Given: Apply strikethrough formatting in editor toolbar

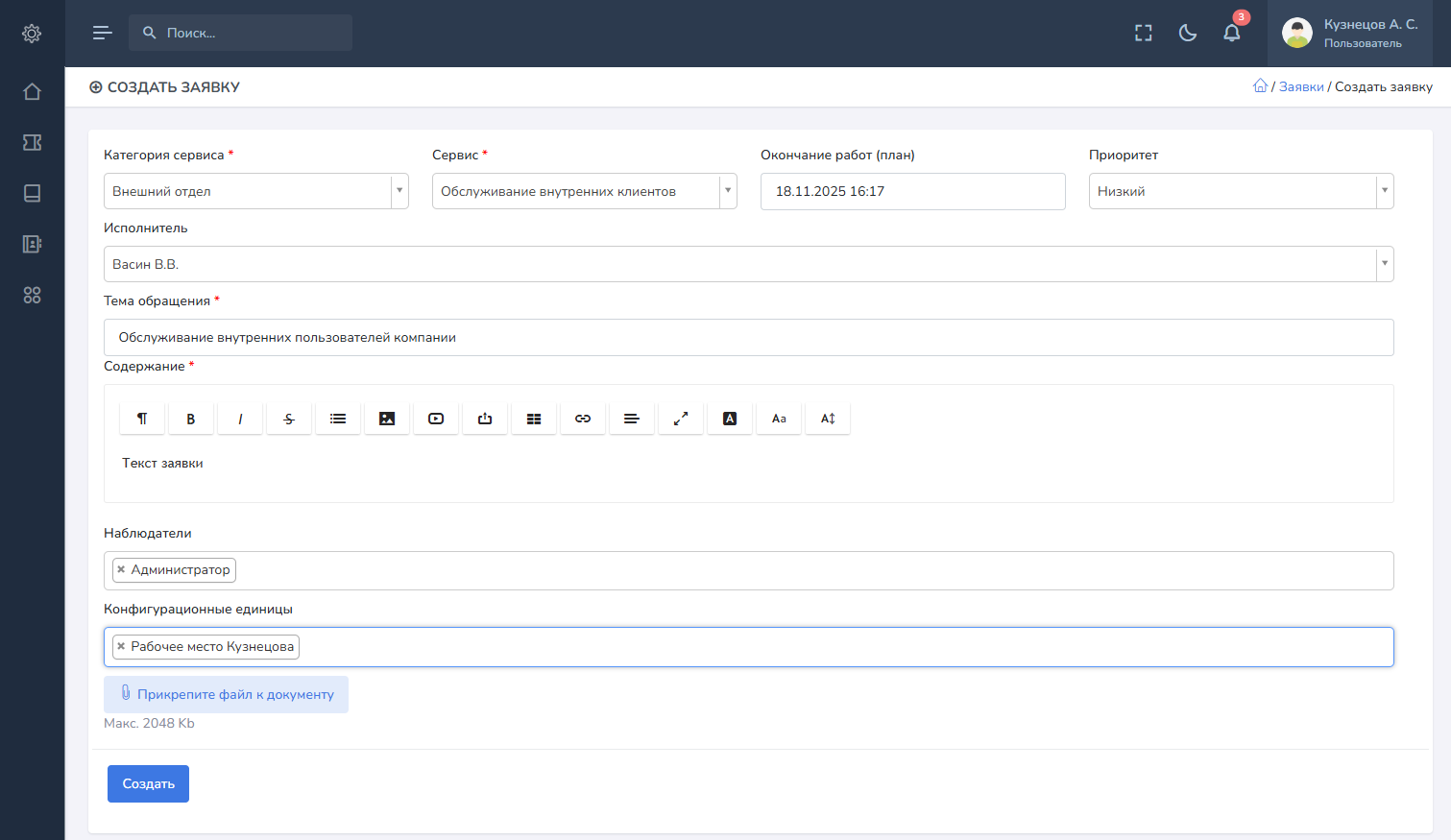Looking at the screenshot, I should tap(288, 419).
